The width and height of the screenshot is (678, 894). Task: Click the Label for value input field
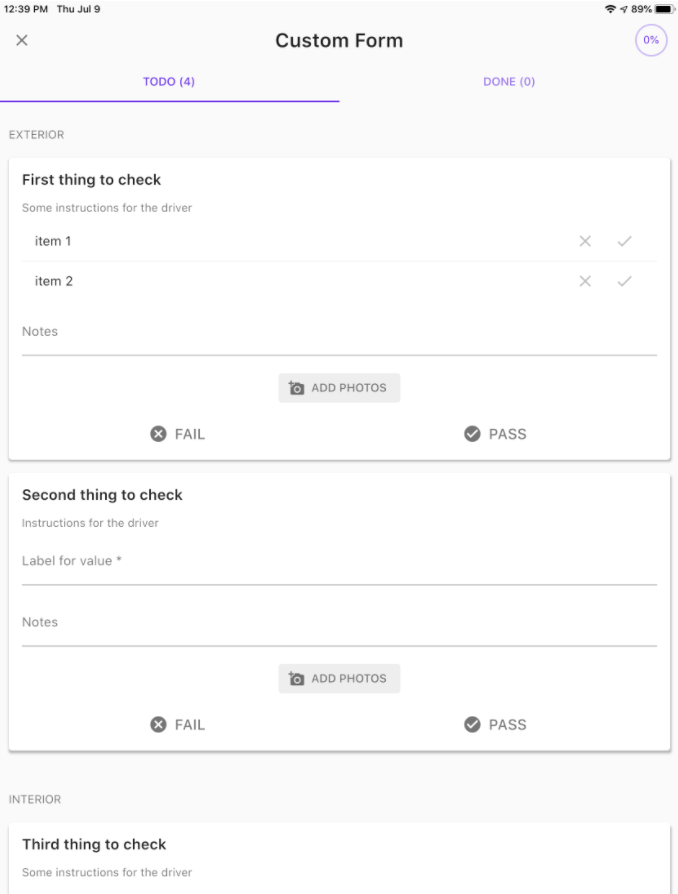pyautogui.click(x=339, y=563)
